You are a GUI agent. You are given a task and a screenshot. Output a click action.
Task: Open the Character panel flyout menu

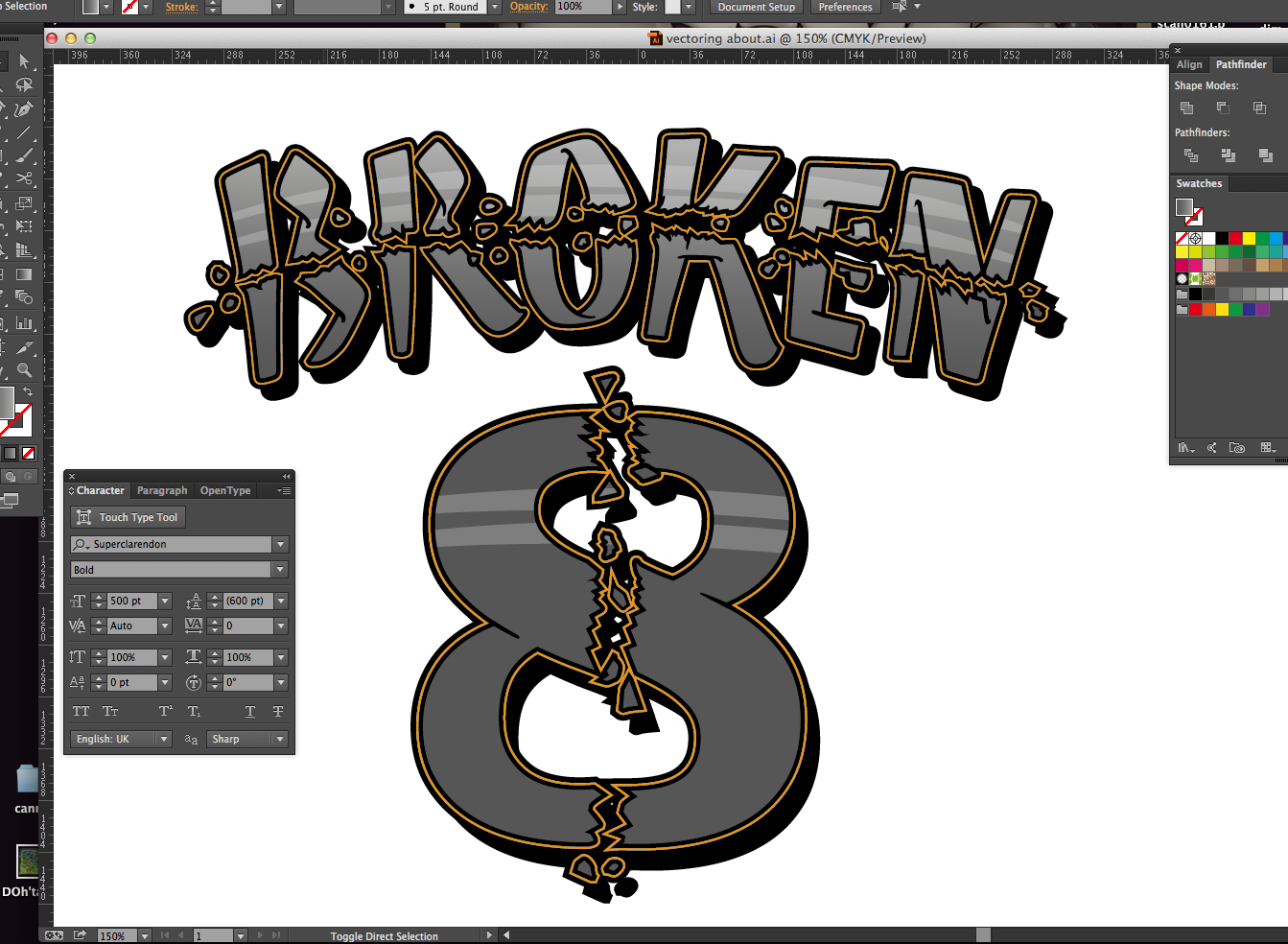pyautogui.click(x=284, y=490)
